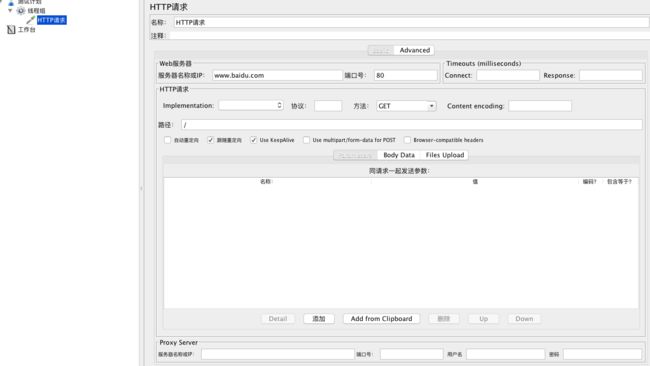650x366 pixels.
Task: Switch to the Advanced tab
Action: 414,50
